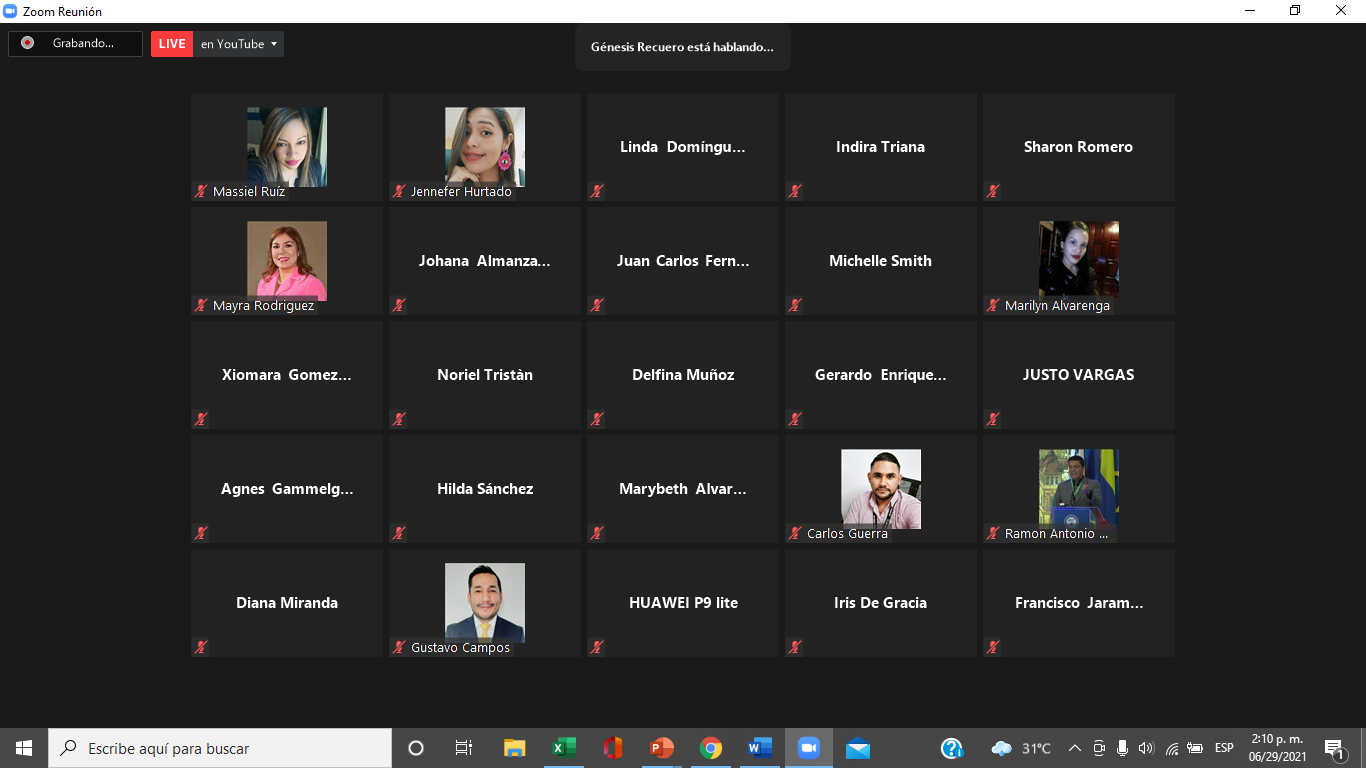Click the red recording indicator icon
This screenshot has width=1366, height=768.
(27, 43)
